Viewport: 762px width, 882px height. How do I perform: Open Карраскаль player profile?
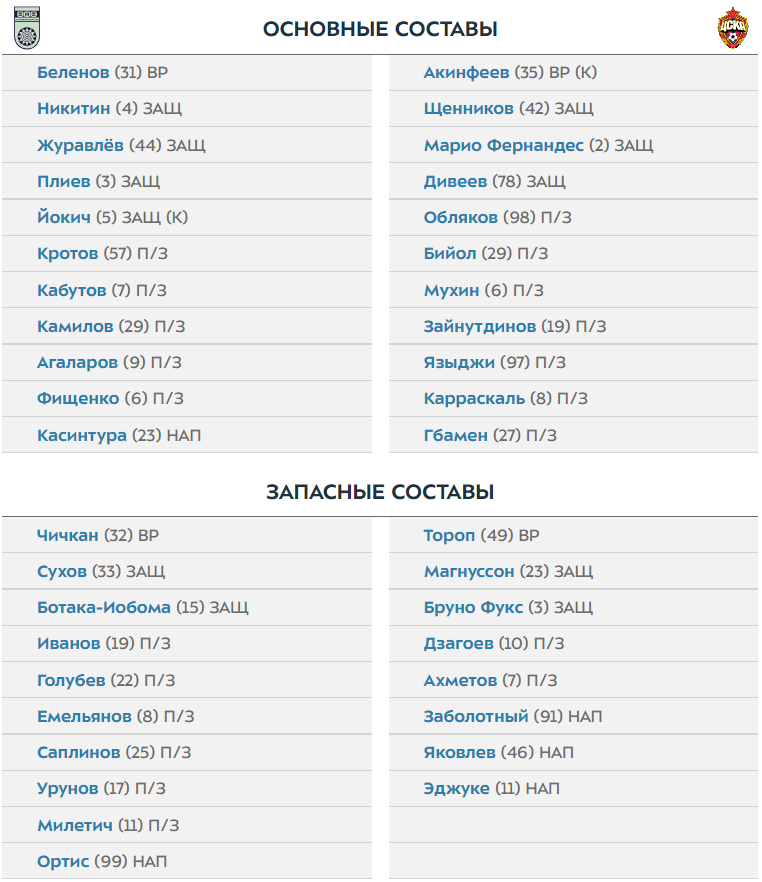[474, 398]
